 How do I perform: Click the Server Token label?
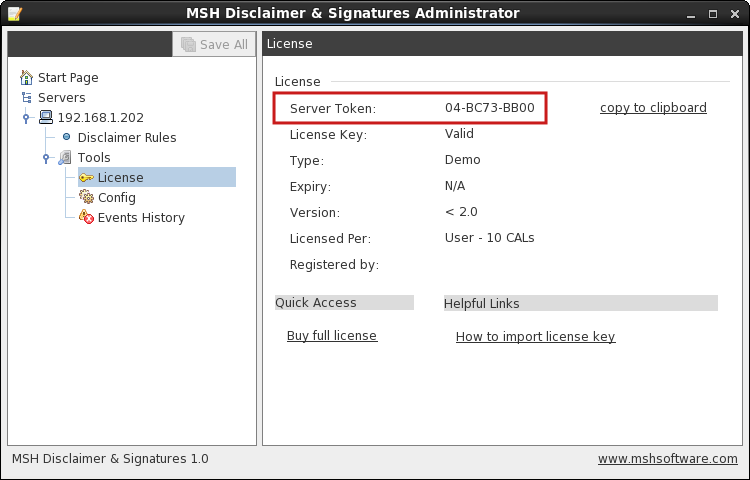coord(333,109)
